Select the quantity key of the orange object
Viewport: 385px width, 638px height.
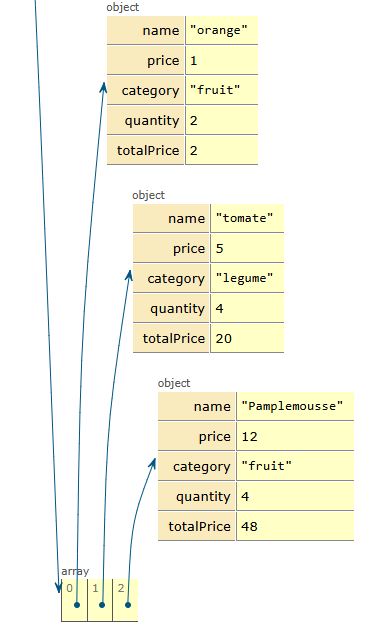click(146, 120)
